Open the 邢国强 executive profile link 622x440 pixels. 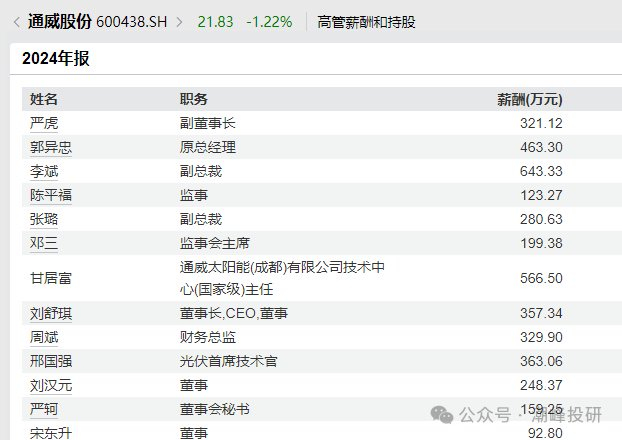click(51, 361)
